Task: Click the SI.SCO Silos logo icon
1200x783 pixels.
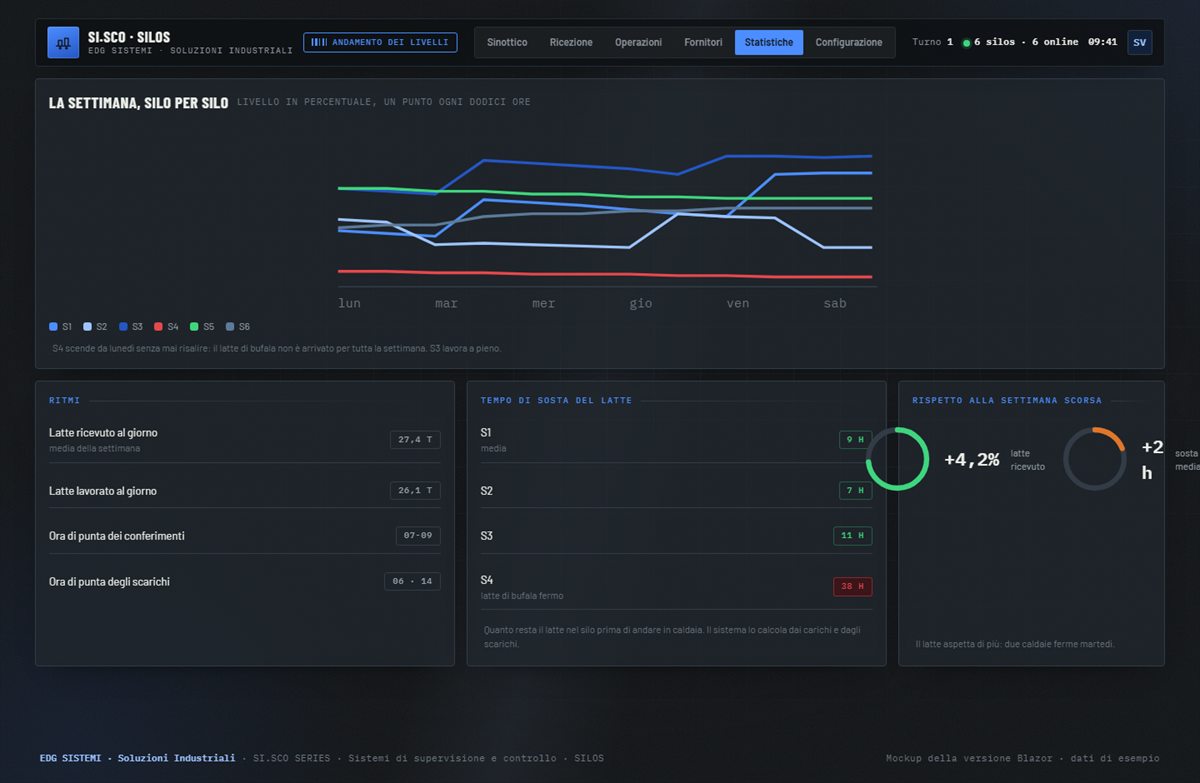Action: [x=63, y=42]
